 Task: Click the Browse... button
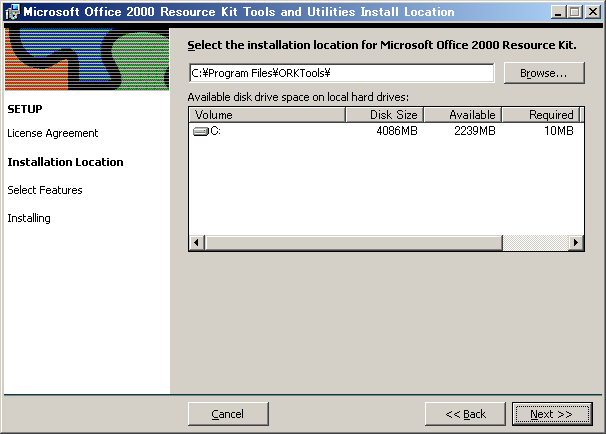tap(543, 73)
